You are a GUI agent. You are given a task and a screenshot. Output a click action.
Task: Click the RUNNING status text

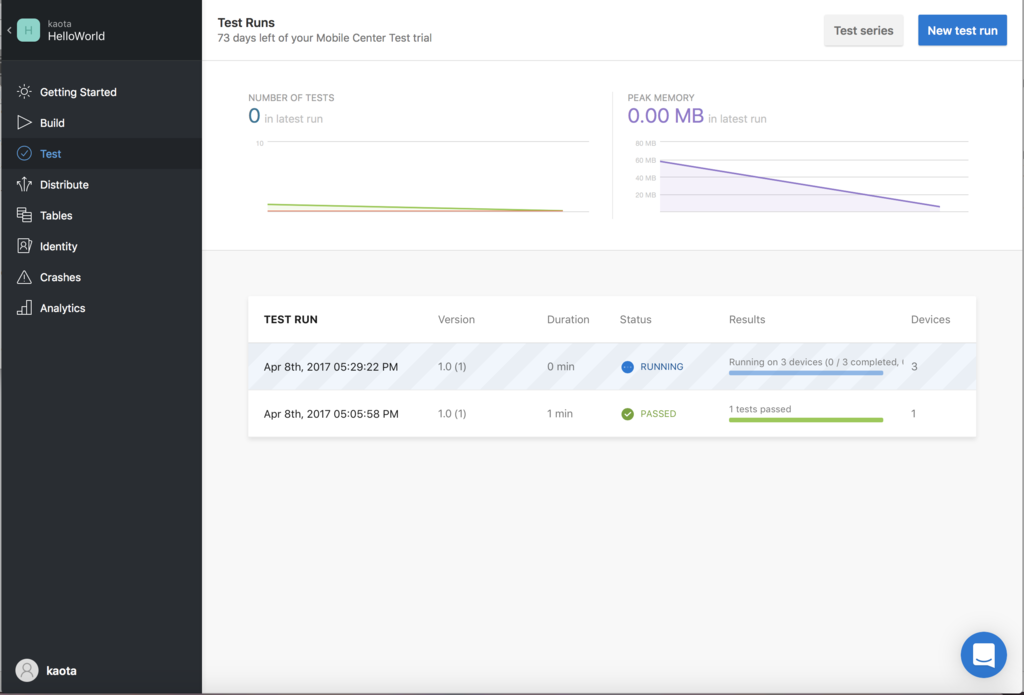pos(662,367)
